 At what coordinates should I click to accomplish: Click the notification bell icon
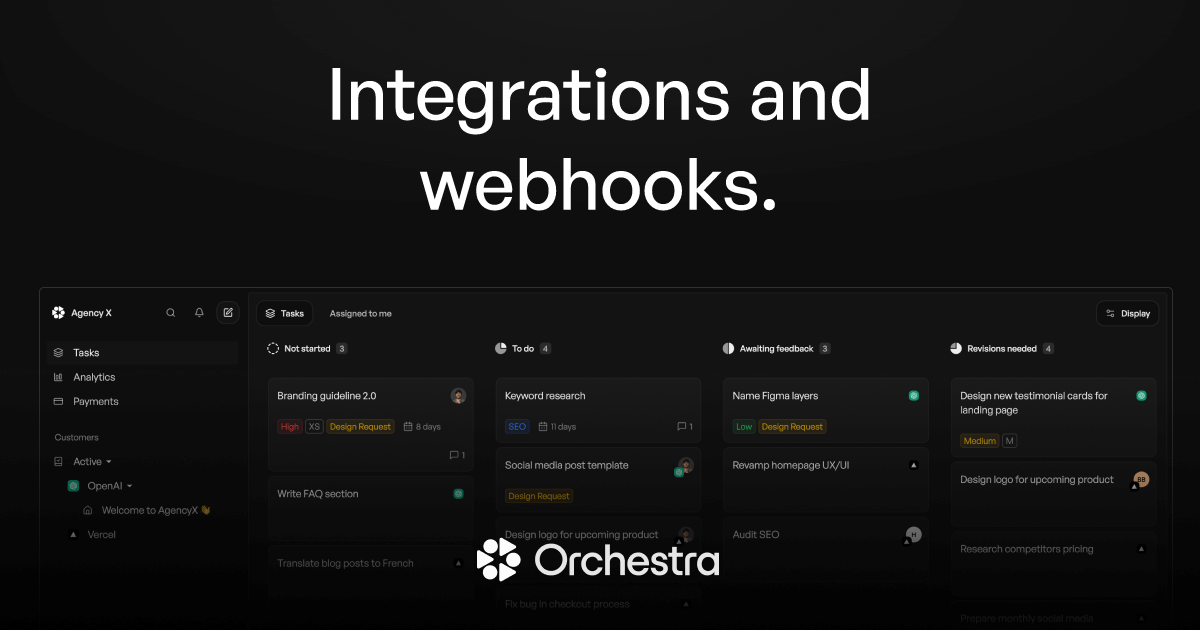pos(199,312)
